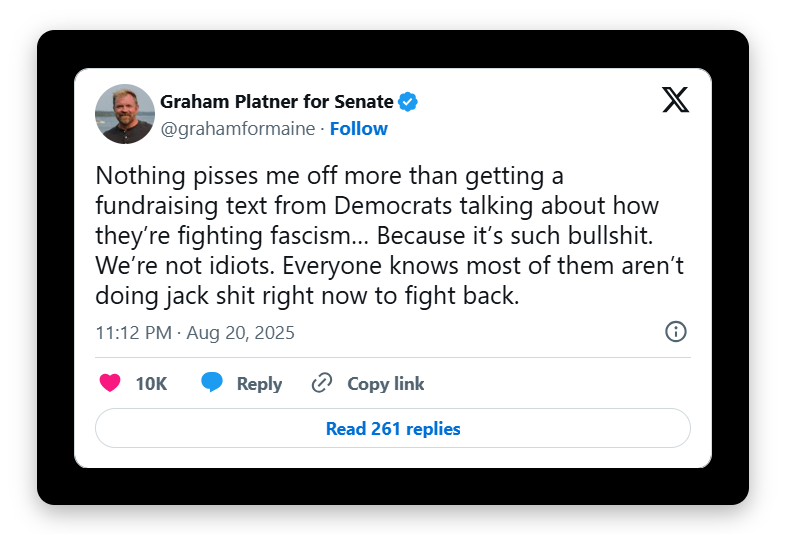Open the X logo in the tweet corner
Screen dimensions: 785x534
[x=675, y=100]
